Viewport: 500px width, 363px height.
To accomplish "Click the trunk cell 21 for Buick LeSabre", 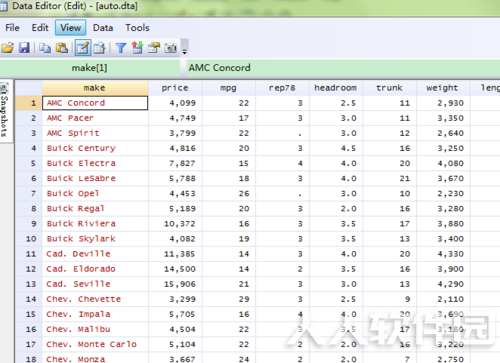I will click(x=389, y=178).
